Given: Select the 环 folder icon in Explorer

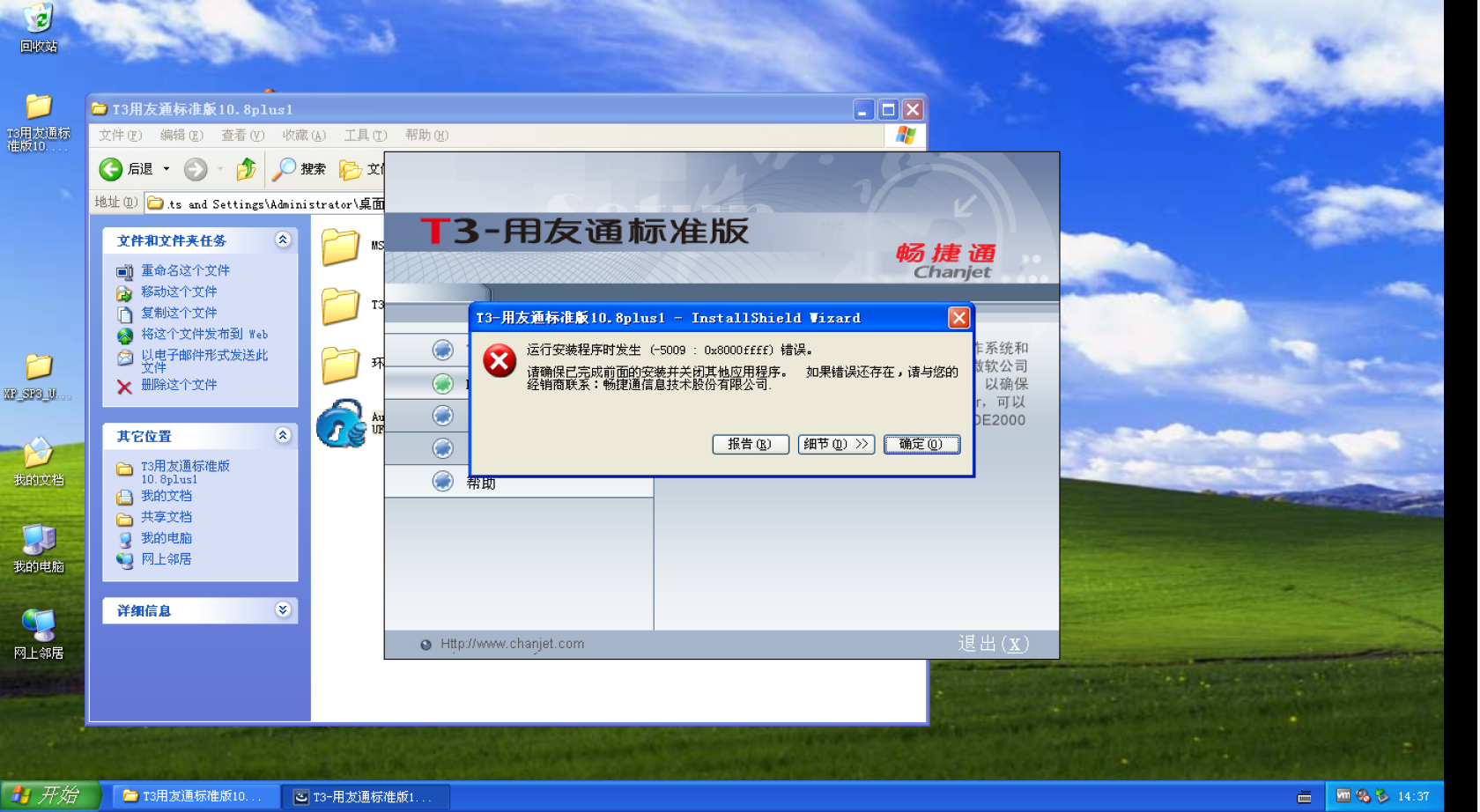Looking at the screenshot, I should (x=340, y=365).
